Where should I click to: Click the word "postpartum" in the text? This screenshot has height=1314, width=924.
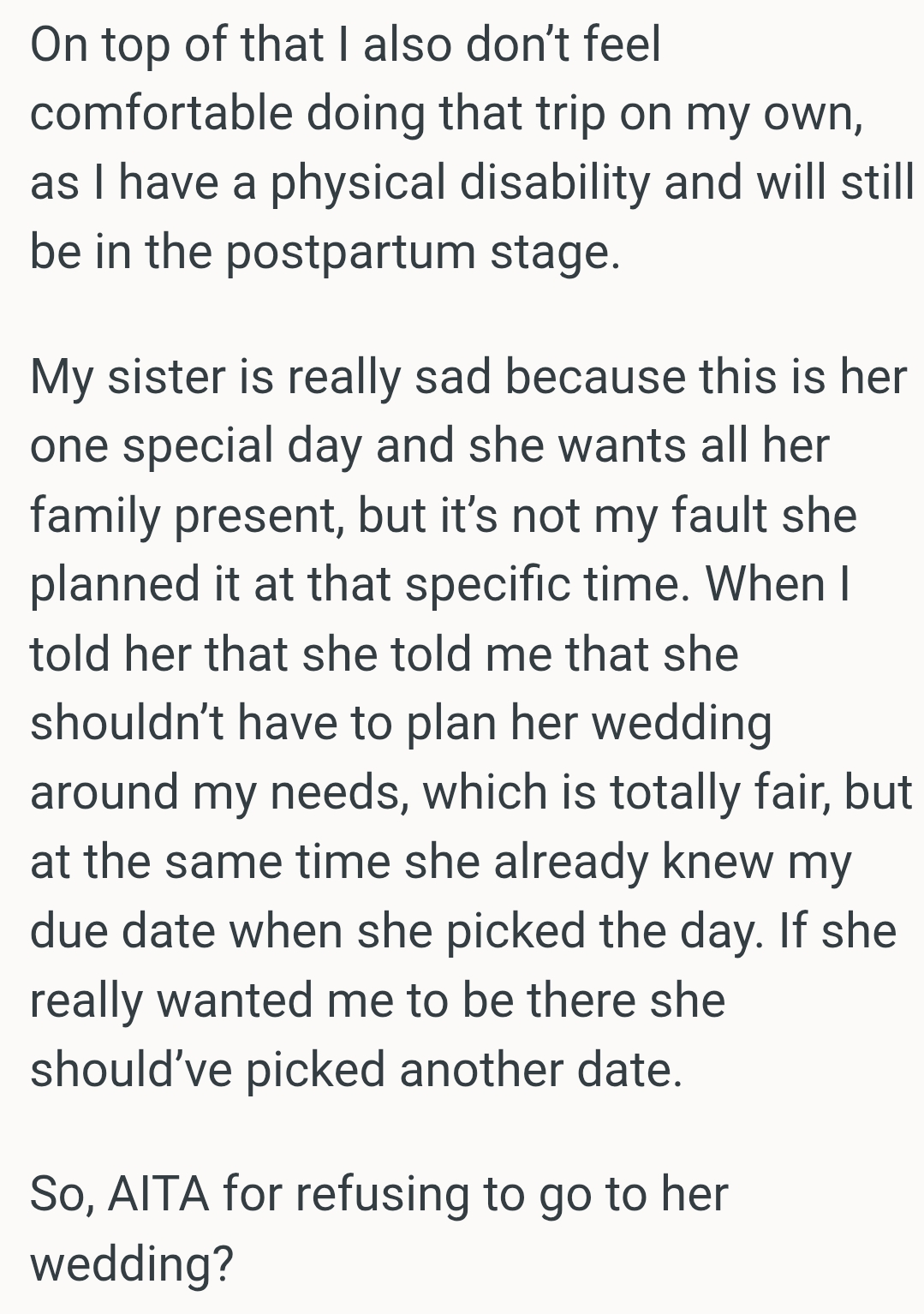coord(349,253)
